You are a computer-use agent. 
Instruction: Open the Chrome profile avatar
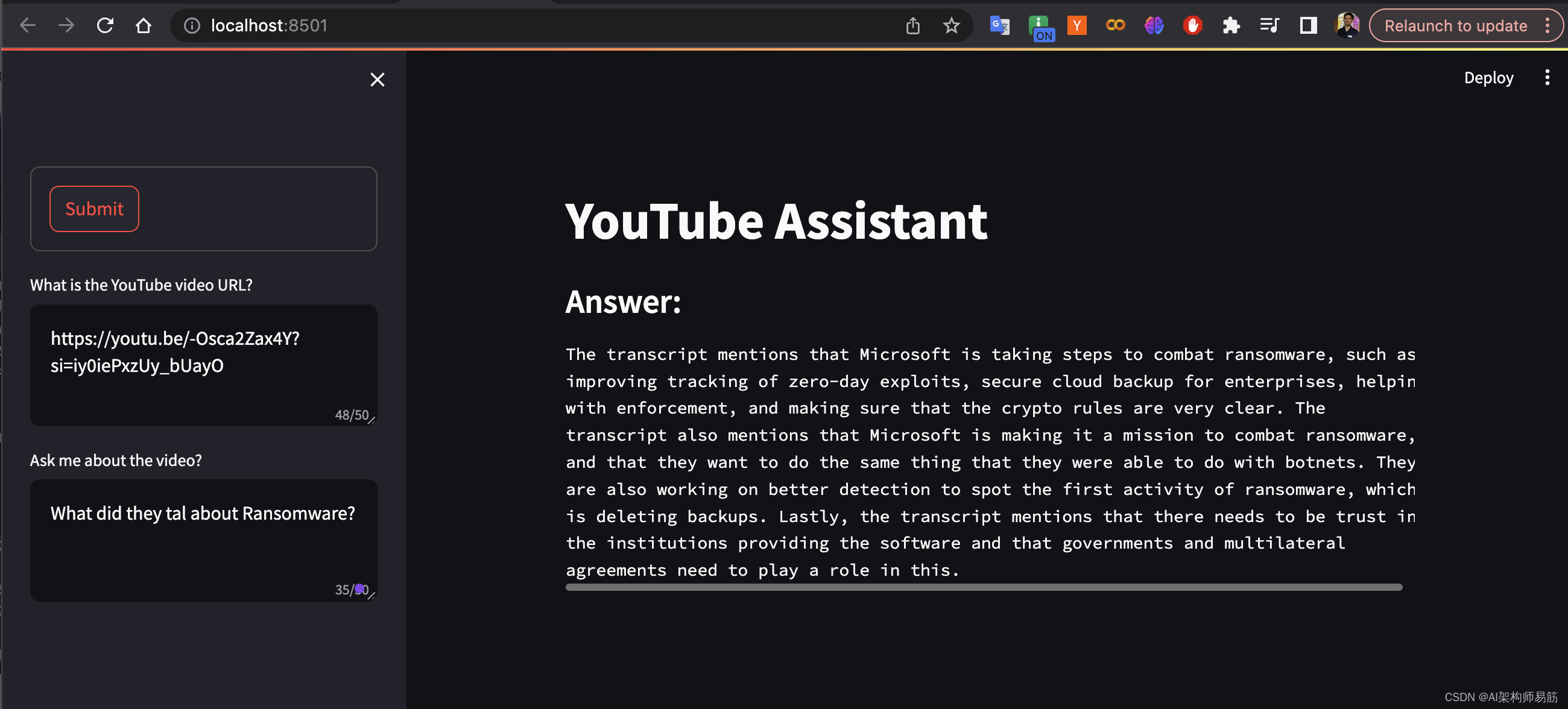click(x=1347, y=25)
